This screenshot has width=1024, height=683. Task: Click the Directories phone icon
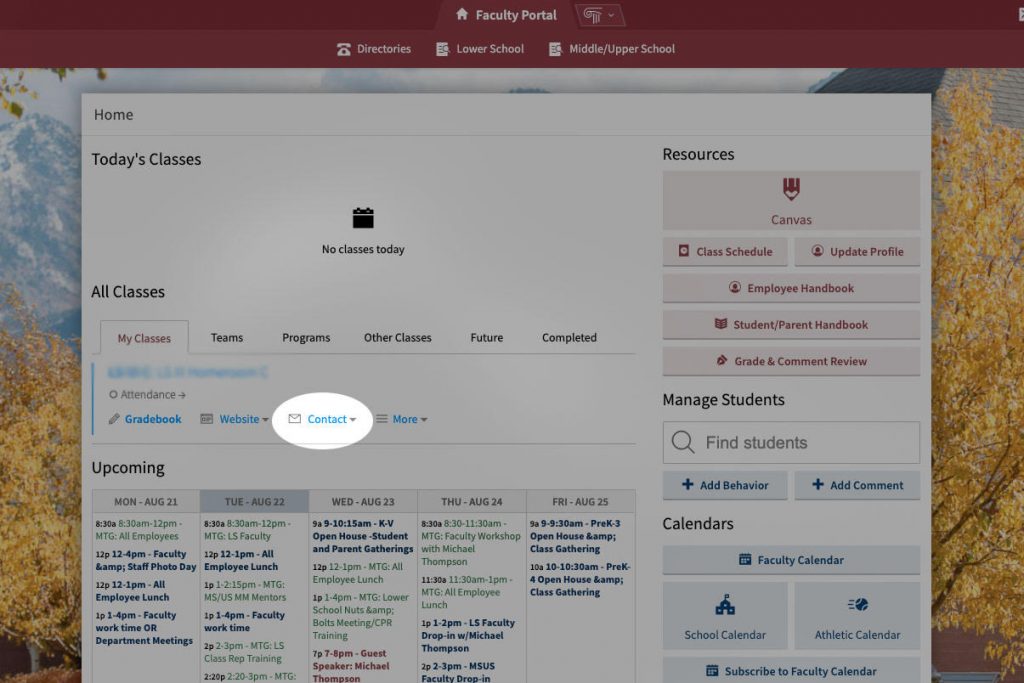pos(344,49)
